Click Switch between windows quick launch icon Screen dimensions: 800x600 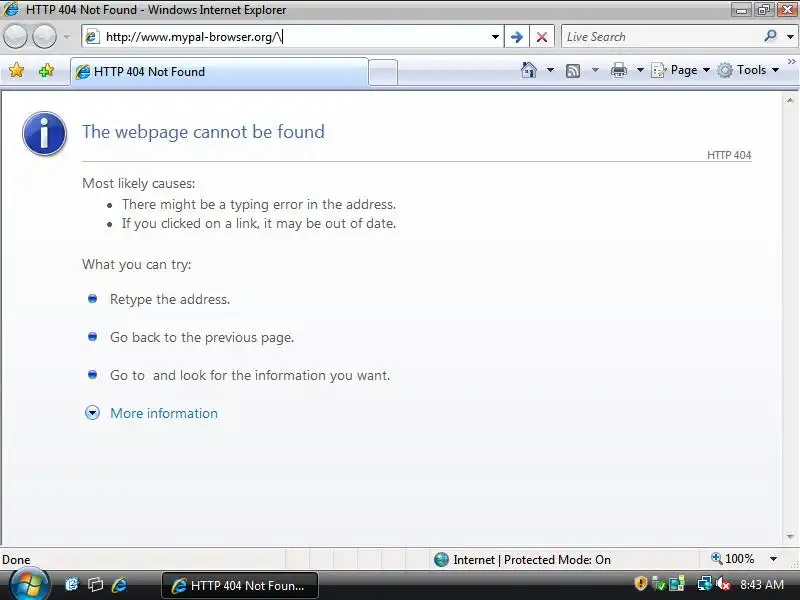pyautogui.click(x=95, y=585)
